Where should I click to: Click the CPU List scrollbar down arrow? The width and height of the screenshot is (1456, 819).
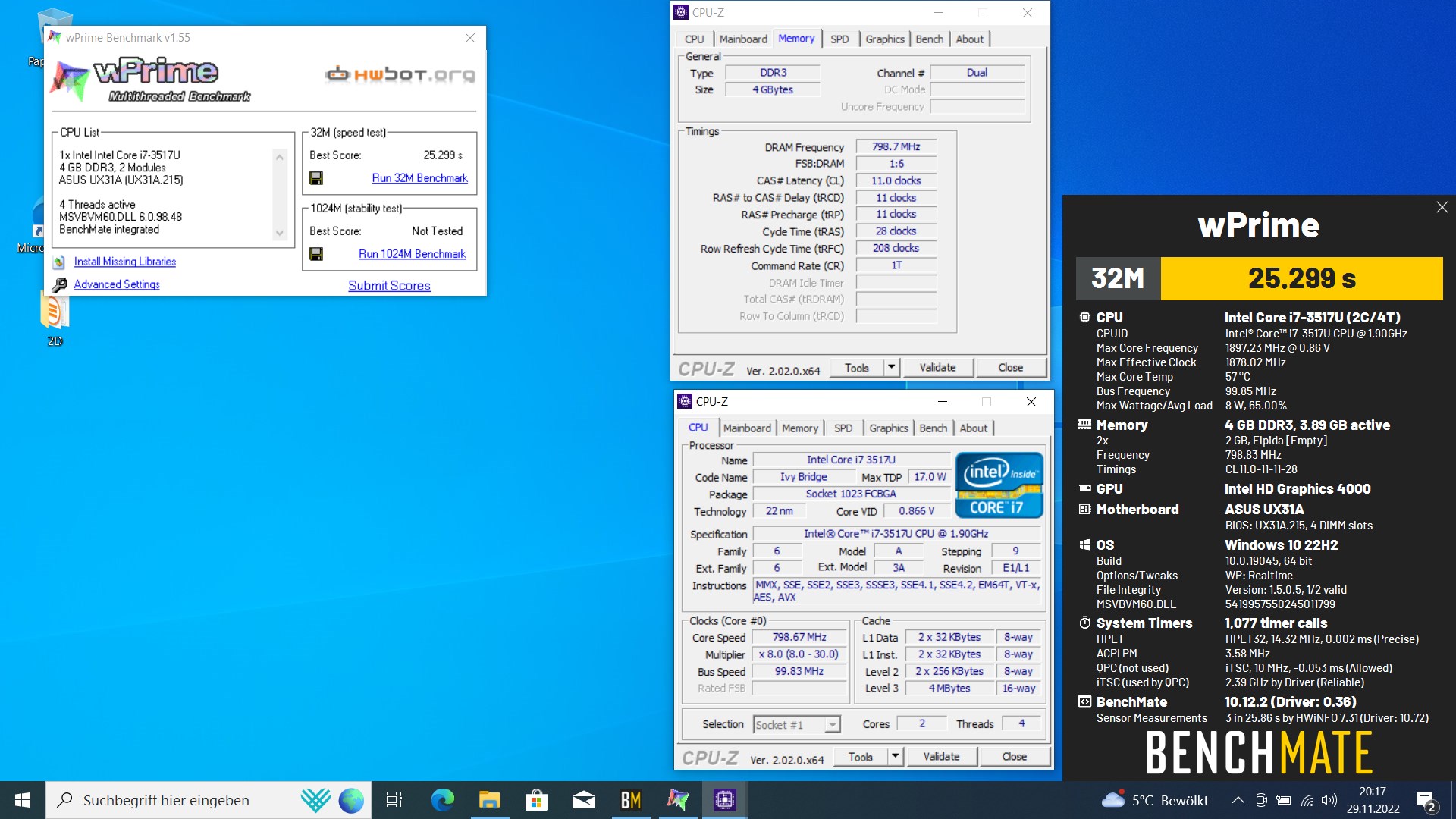pyautogui.click(x=280, y=233)
